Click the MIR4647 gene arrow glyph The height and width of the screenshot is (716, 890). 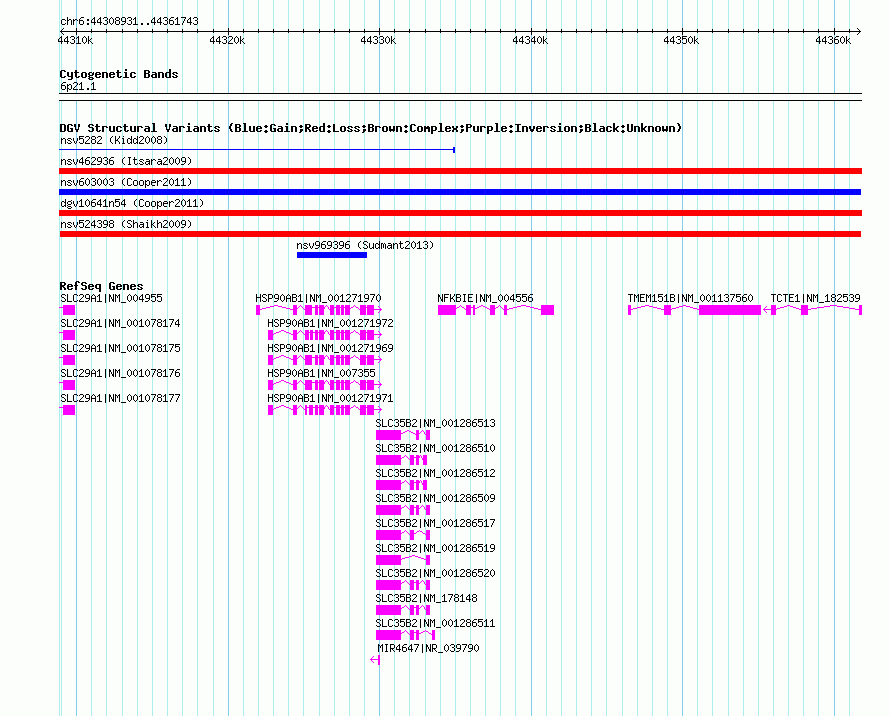pos(375,660)
